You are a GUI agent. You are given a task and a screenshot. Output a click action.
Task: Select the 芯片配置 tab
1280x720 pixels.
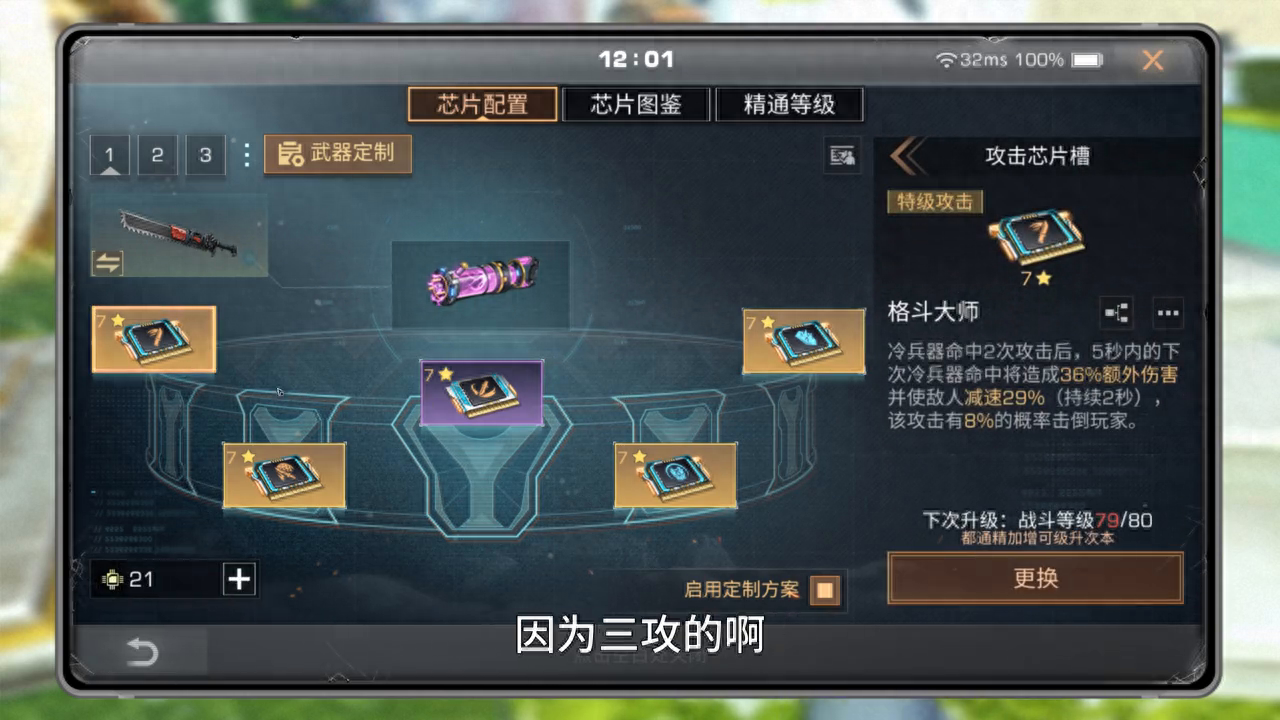click(482, 104)
